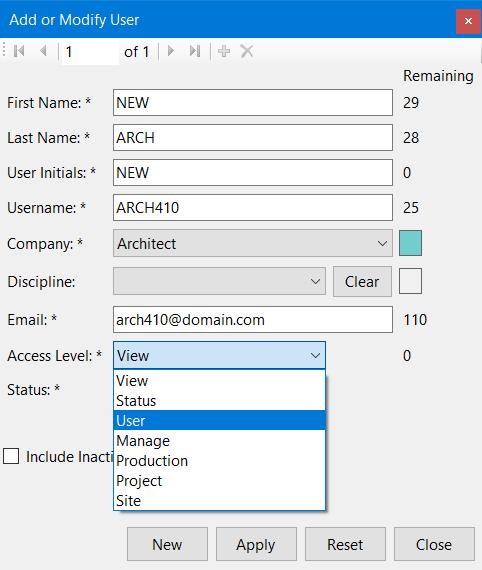Select User access level option

[219, 421]
